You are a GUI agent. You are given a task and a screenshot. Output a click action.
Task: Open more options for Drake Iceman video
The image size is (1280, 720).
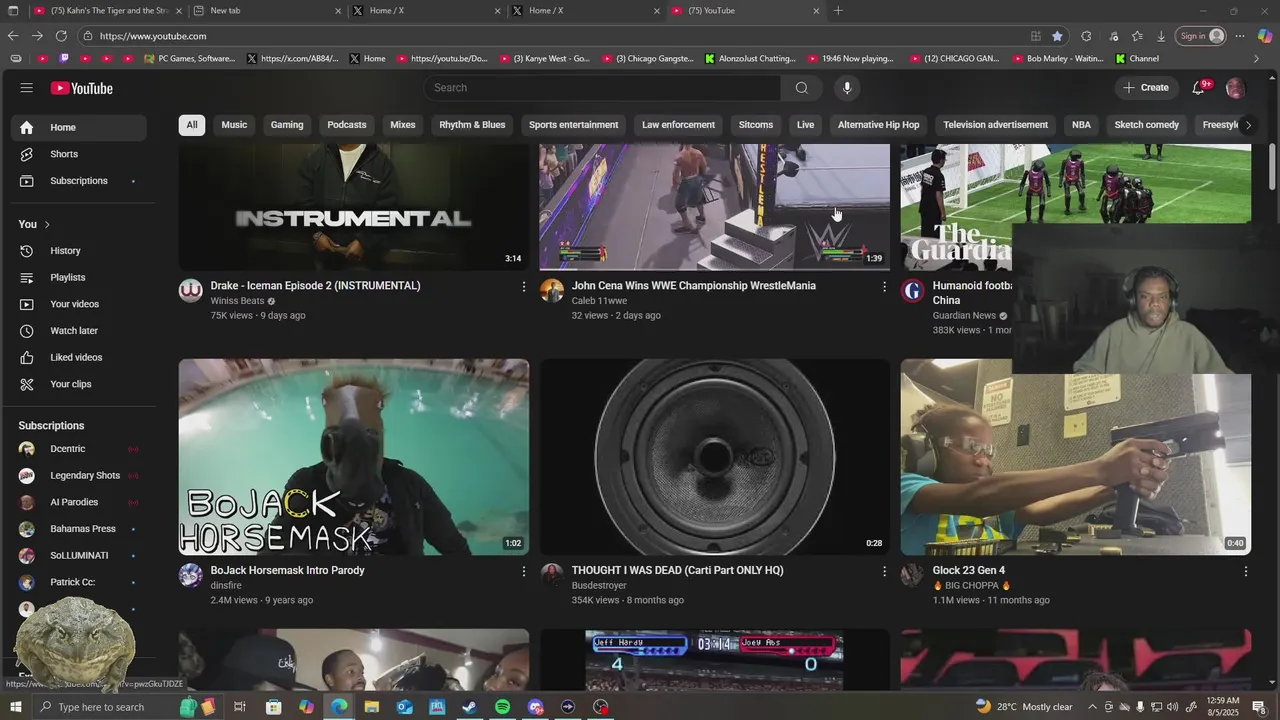pyautogui.click(x=523, y=287)
